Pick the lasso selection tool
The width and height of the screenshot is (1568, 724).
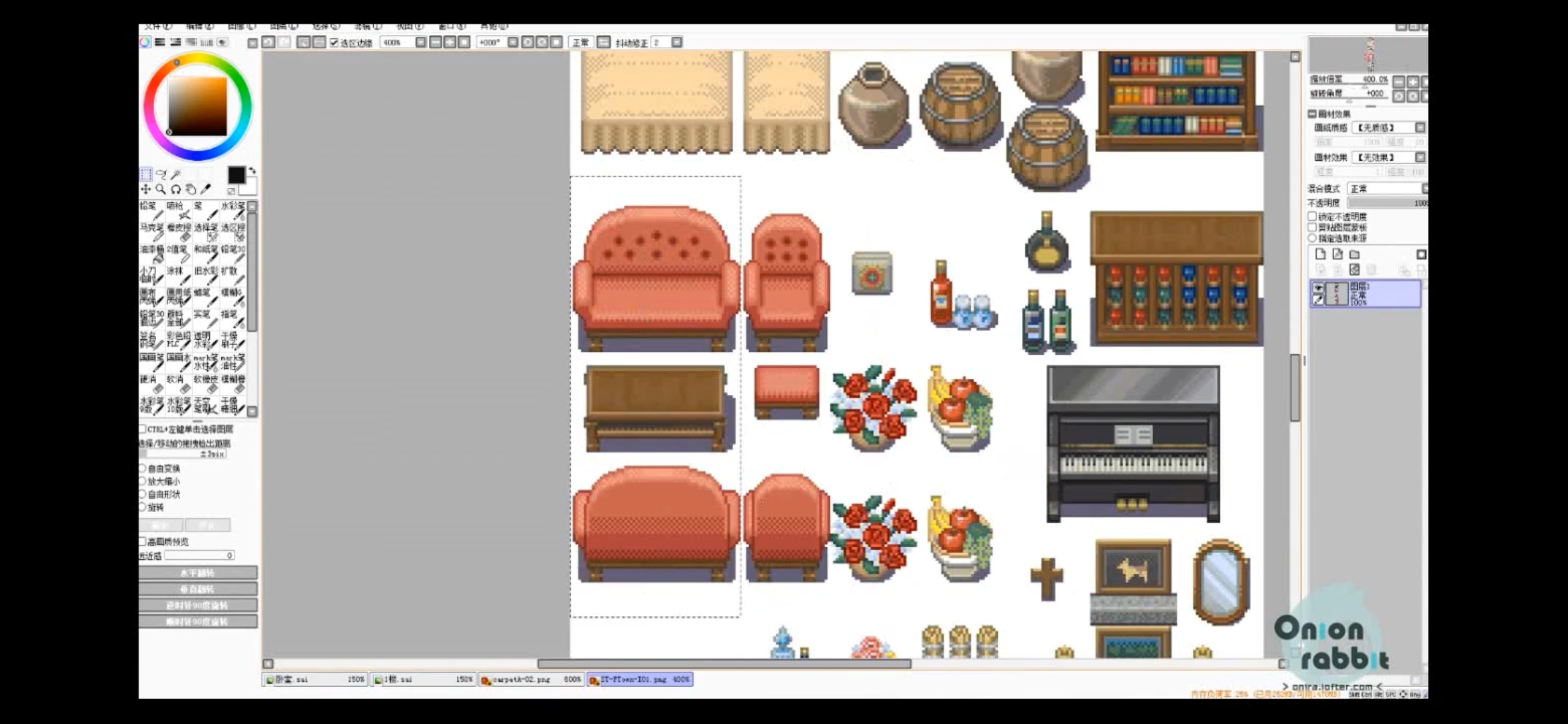click(x=161, y=174)
